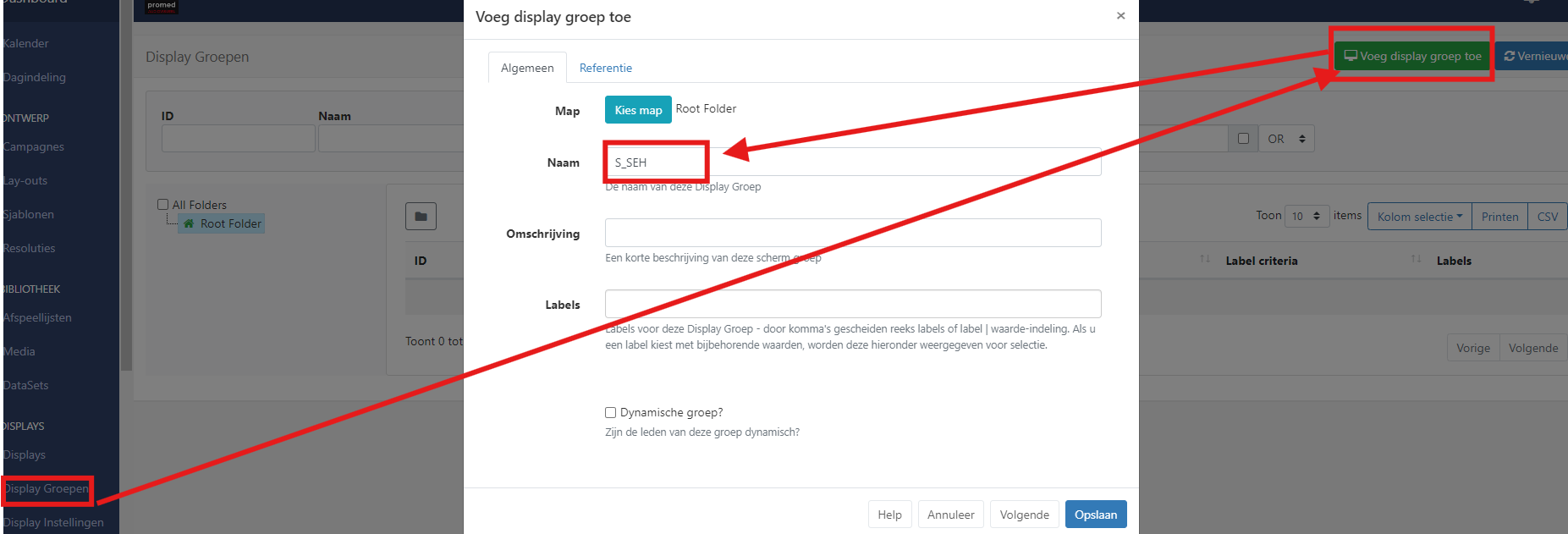Click the Root Folder home icon

coord(189,224)
